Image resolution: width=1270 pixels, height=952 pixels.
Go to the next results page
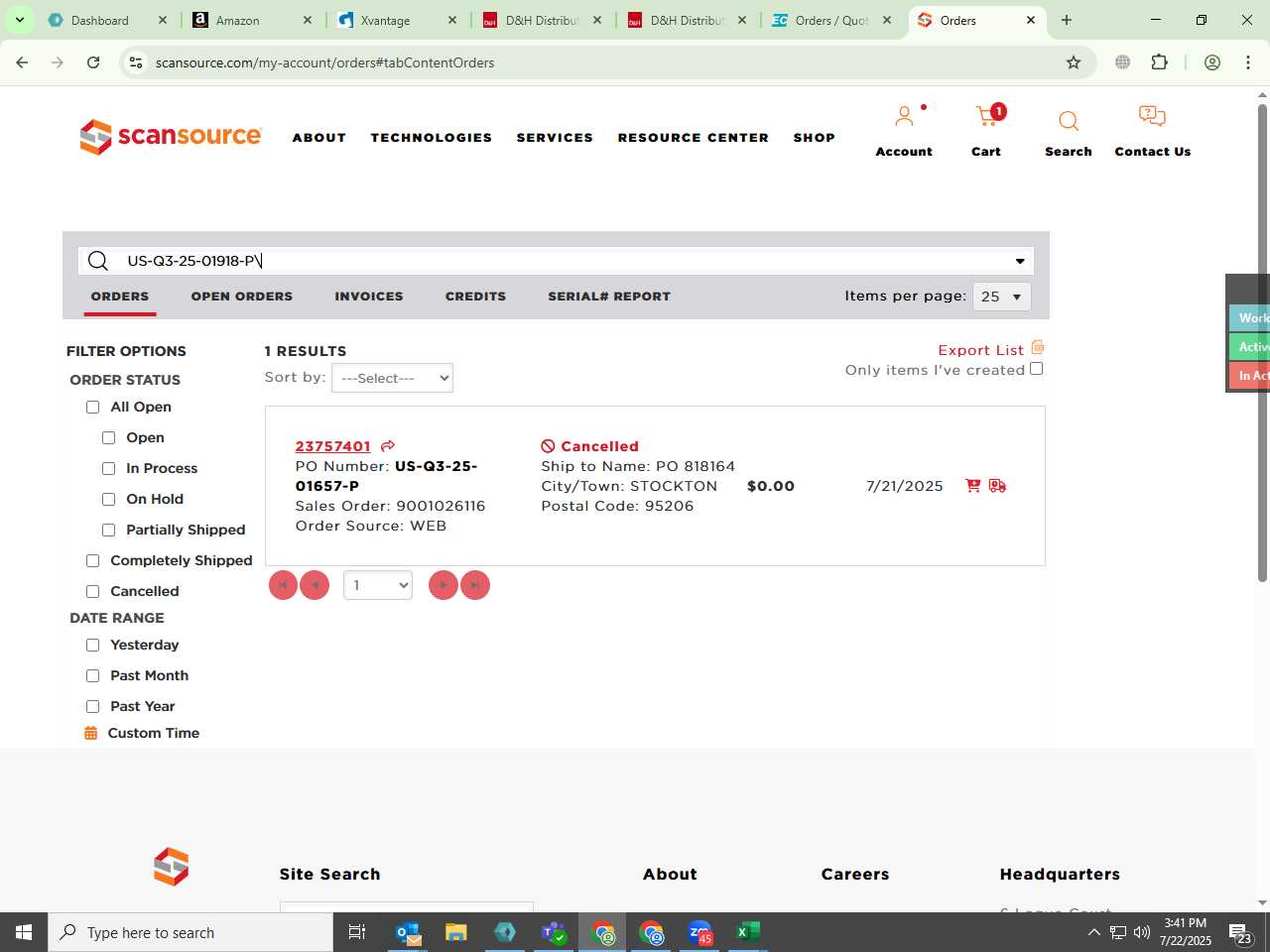pyautogui.click(x=444, y=585)
